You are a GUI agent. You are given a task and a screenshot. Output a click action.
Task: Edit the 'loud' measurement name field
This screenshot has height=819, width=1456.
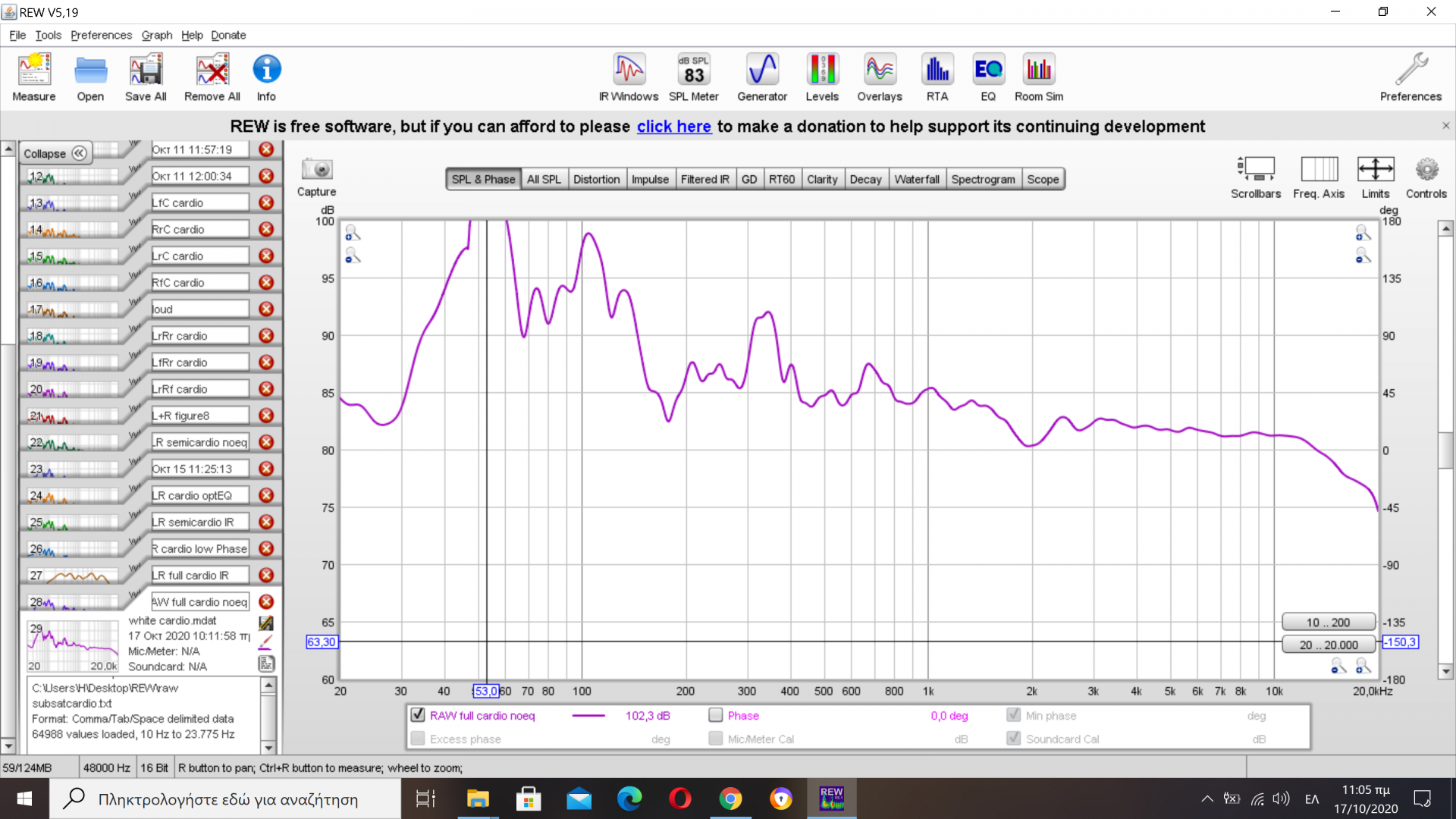click(x=199, y=309)
